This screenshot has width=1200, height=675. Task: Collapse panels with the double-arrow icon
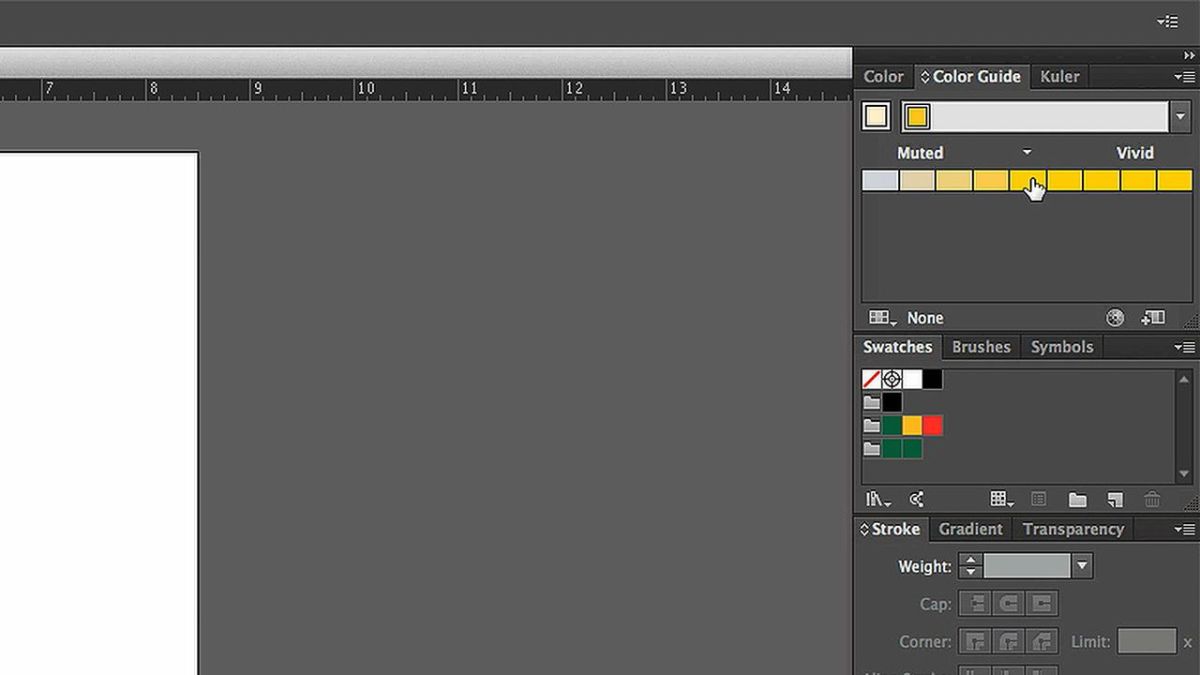pyautogui.click(x=1189, y=56)
